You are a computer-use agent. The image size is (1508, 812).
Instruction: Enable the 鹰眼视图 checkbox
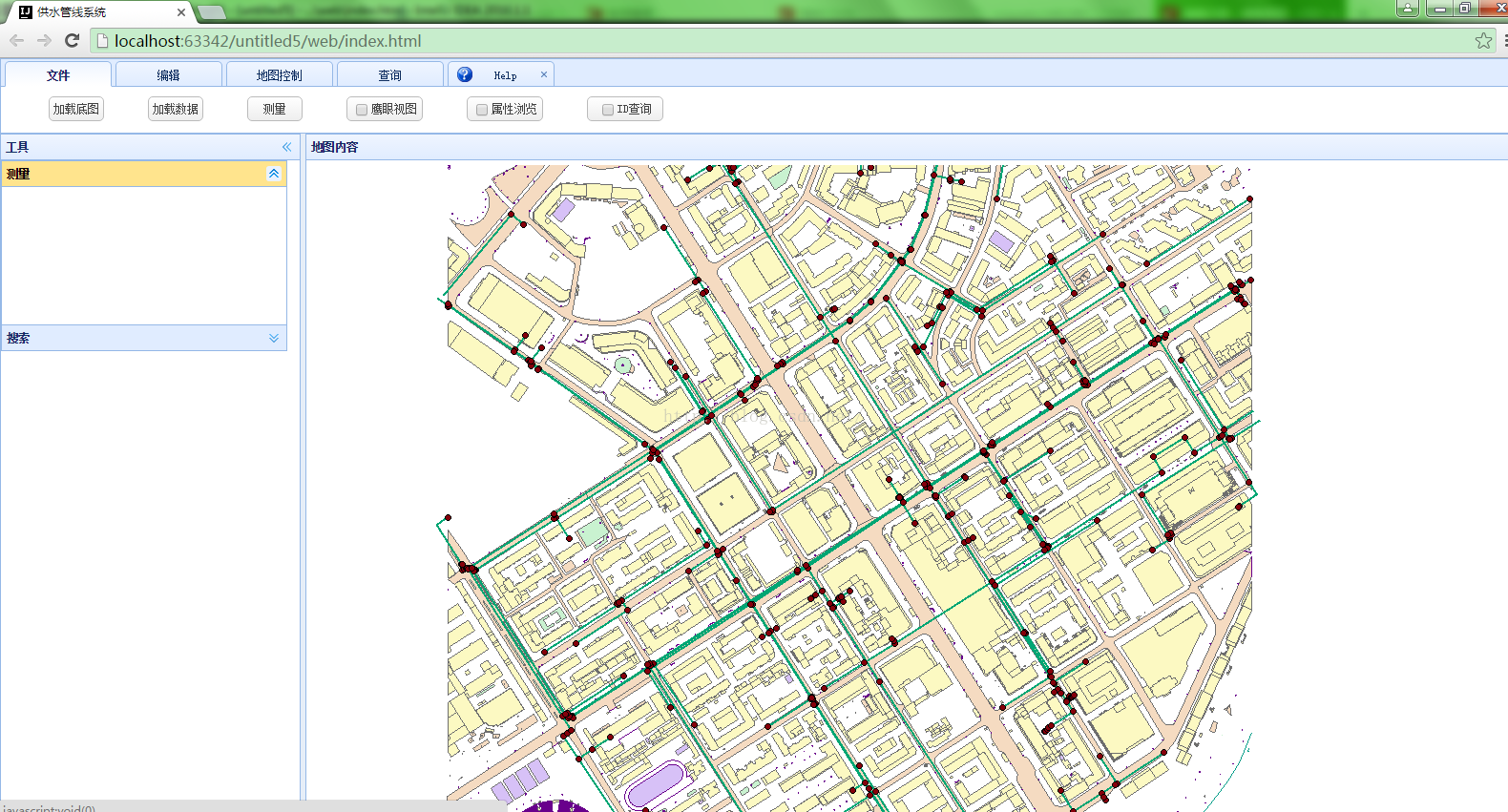362,110
